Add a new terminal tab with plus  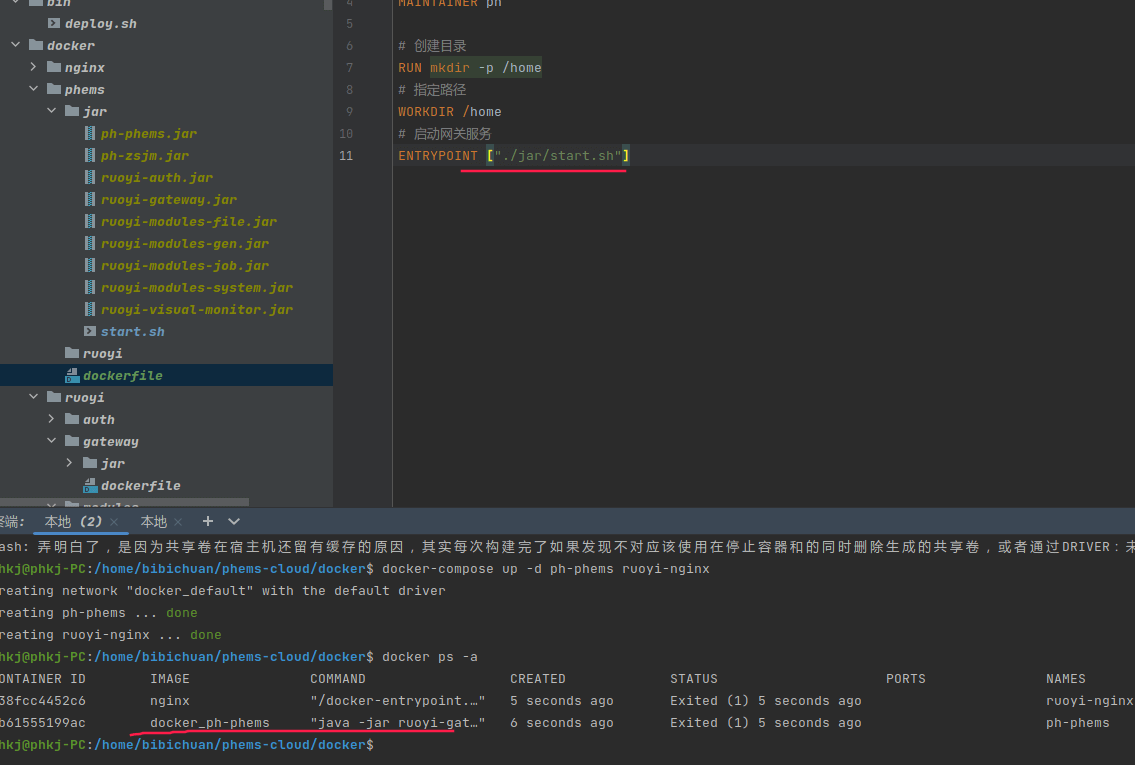tap(208, 521)
